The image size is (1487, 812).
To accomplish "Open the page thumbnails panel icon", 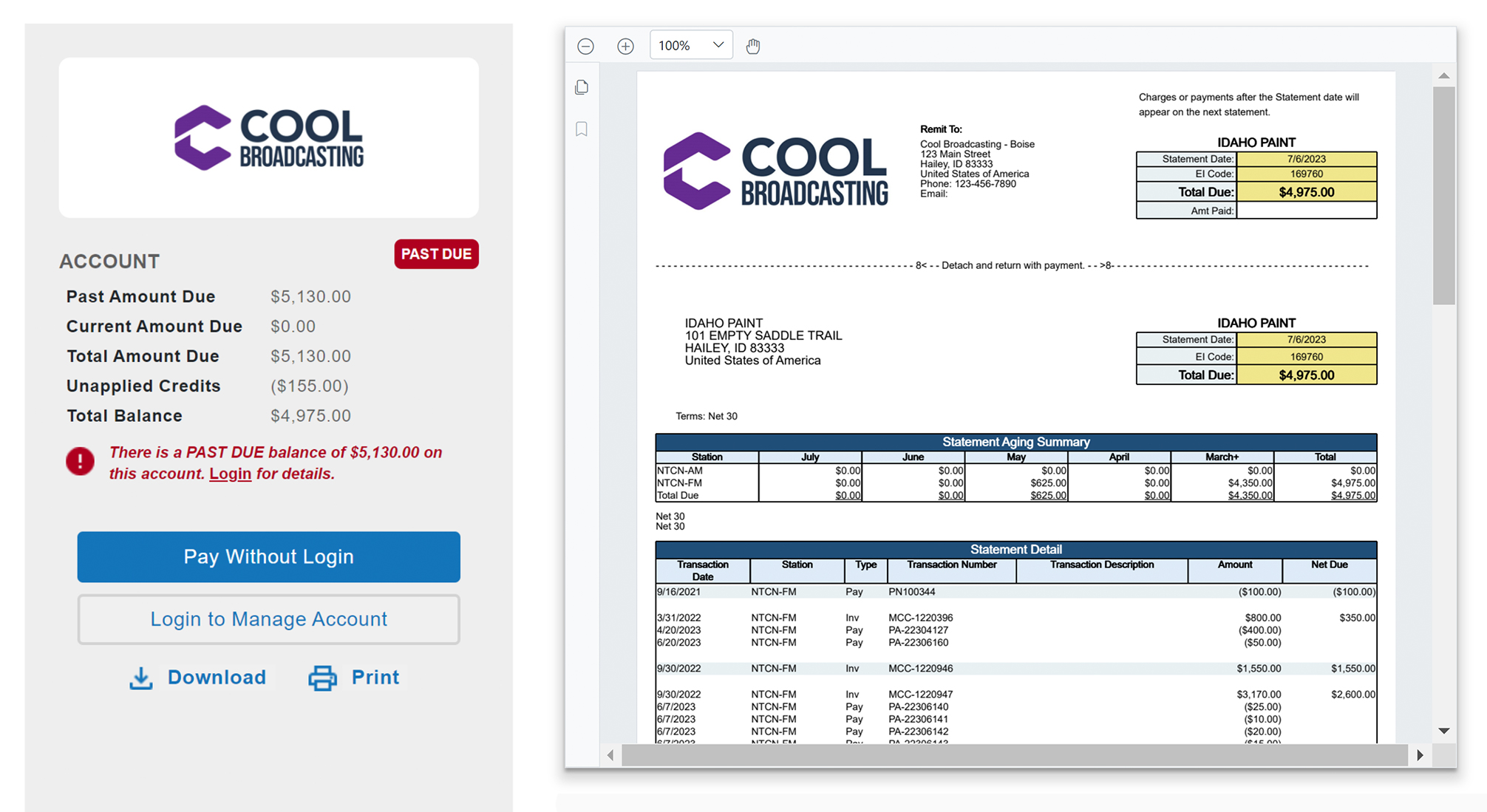I will 582,87.
